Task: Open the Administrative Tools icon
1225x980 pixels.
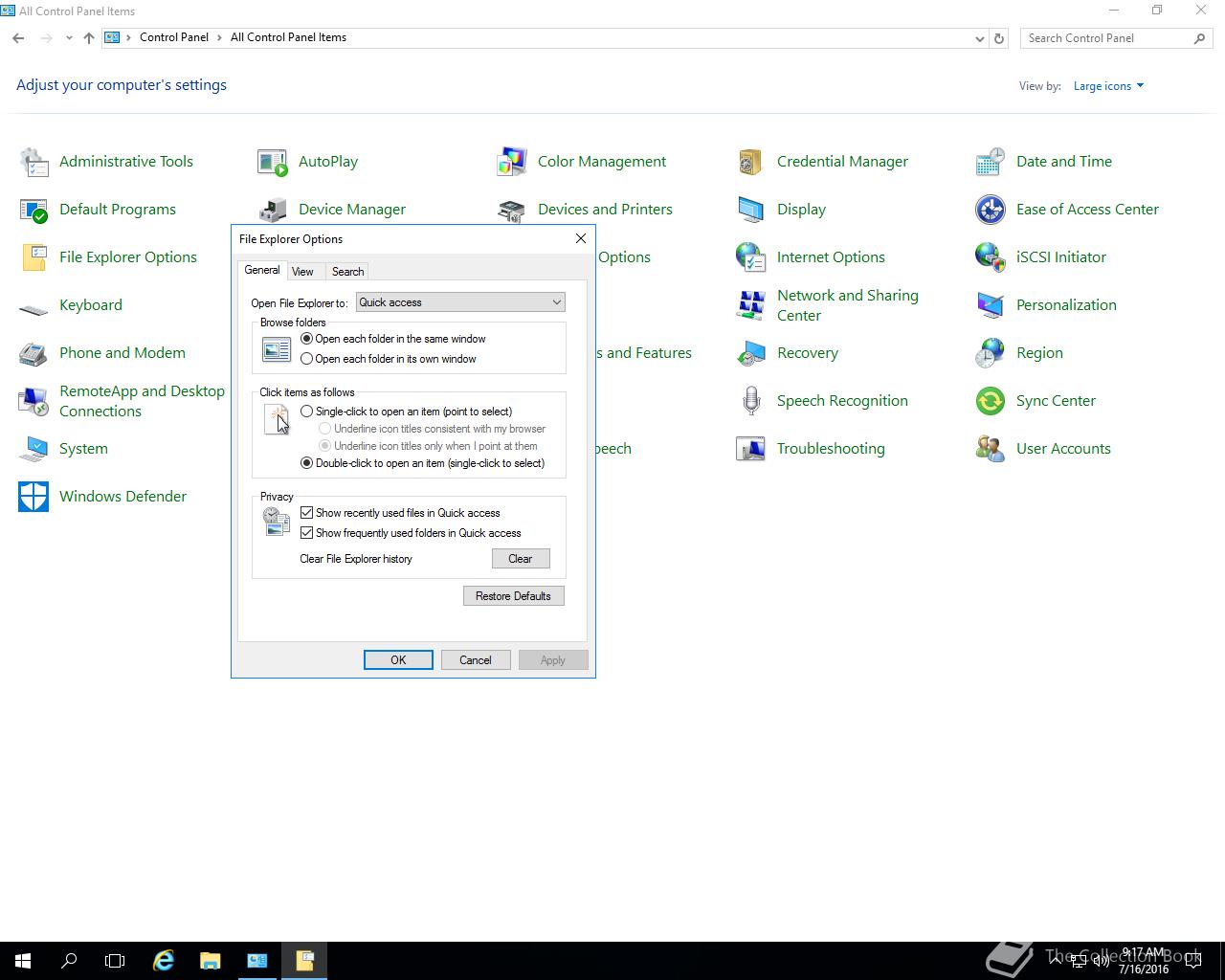Action: coord(33,162)
